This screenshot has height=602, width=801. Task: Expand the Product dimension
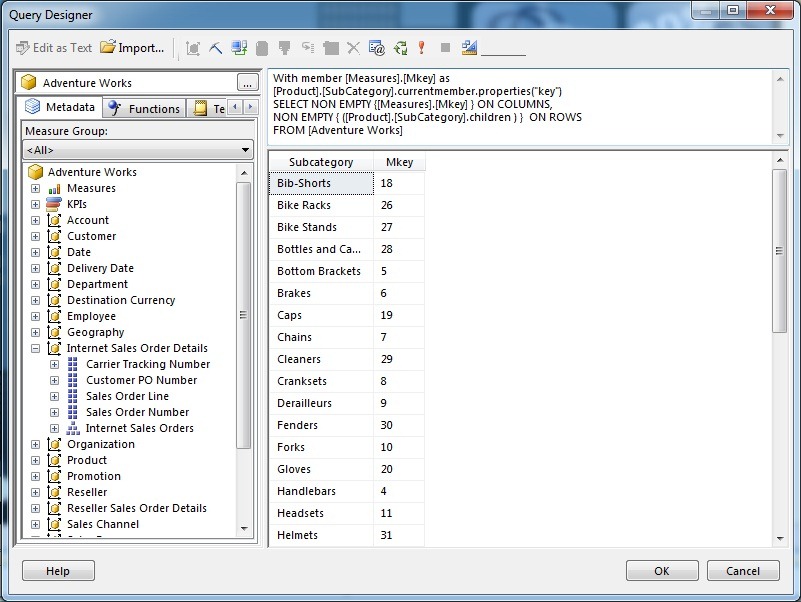coord(35,460)
